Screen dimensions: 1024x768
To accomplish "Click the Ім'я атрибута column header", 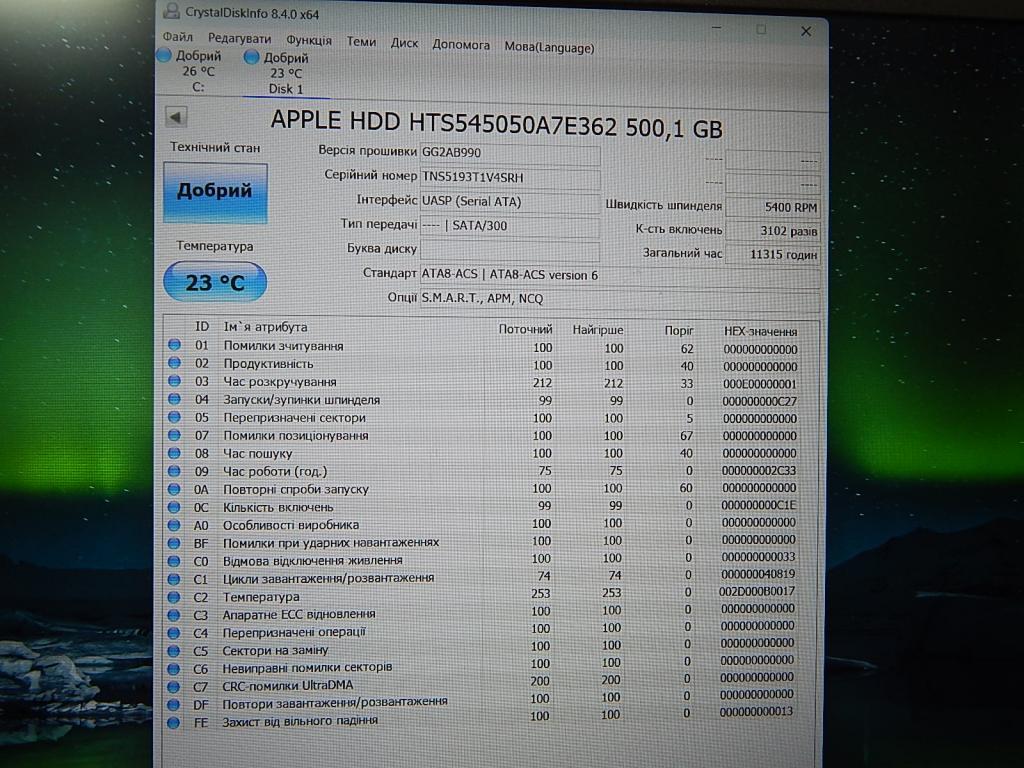I will click(265, 327).
